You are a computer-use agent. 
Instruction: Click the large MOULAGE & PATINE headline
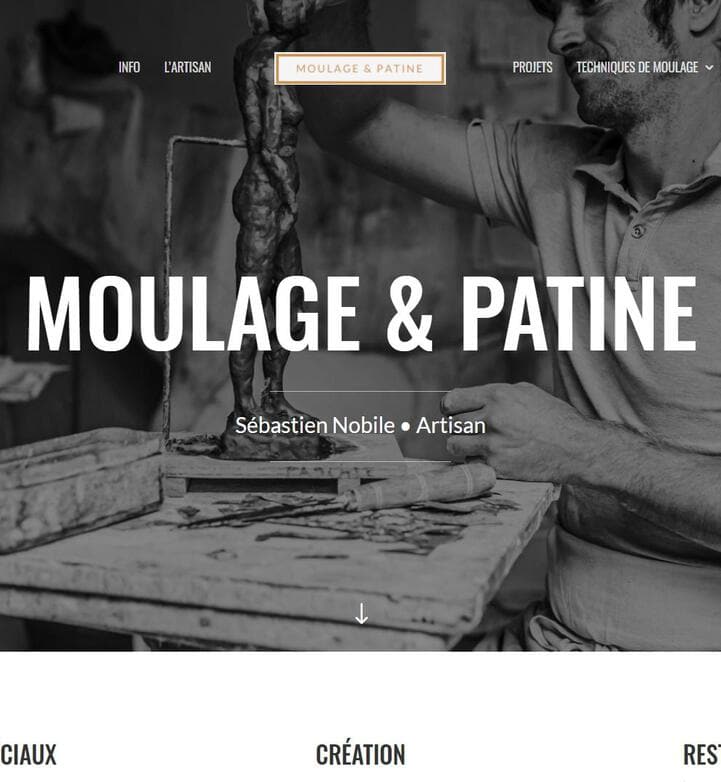click(x=361, y=313)
